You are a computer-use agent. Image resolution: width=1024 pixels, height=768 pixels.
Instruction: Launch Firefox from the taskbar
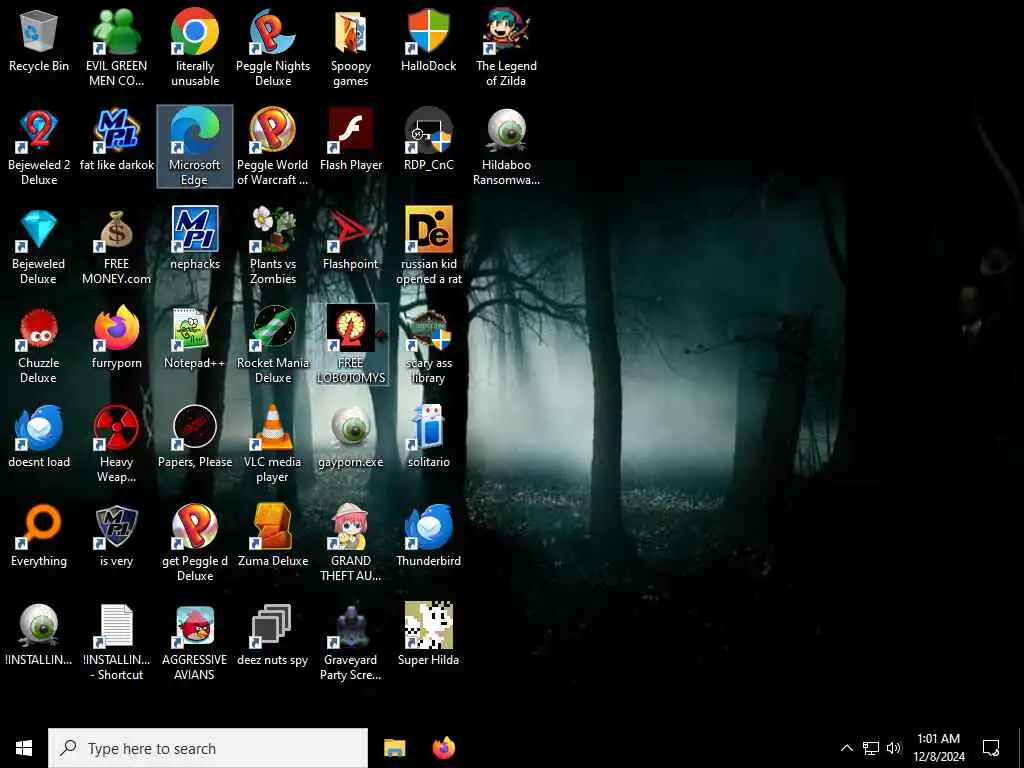(444, 748)
